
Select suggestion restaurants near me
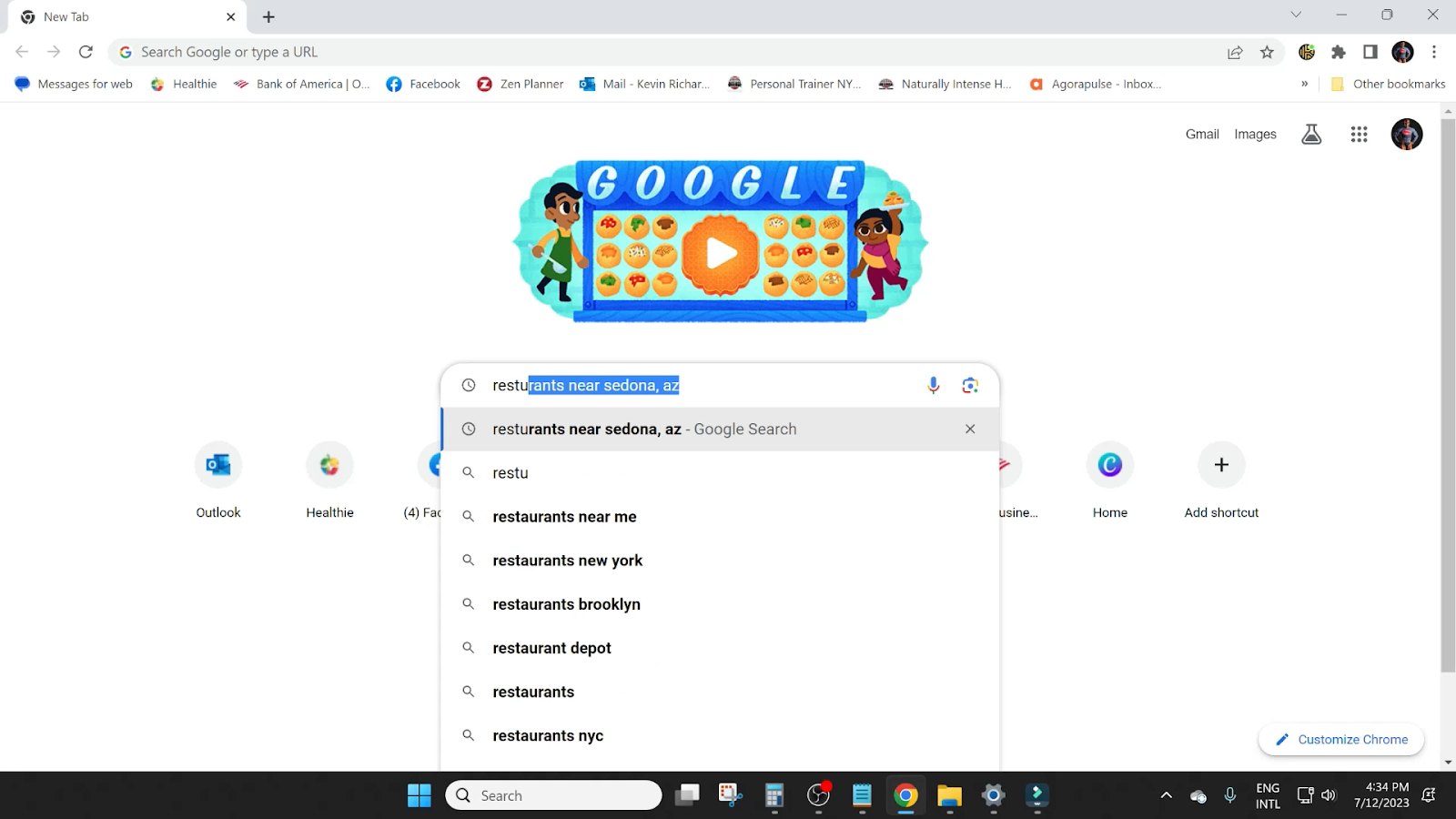pyautogui.click(x=720, y=517)
